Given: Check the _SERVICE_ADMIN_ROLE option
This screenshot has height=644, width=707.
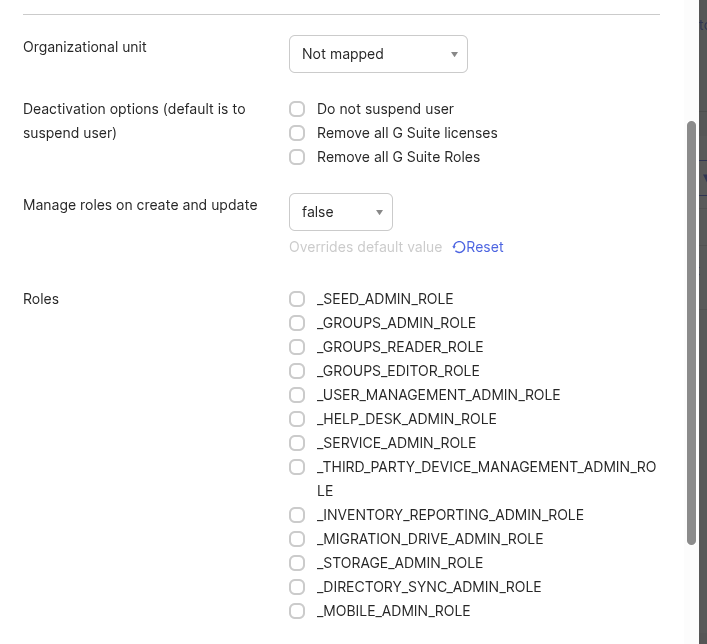Looking at the screenshot, I should 297,443.
